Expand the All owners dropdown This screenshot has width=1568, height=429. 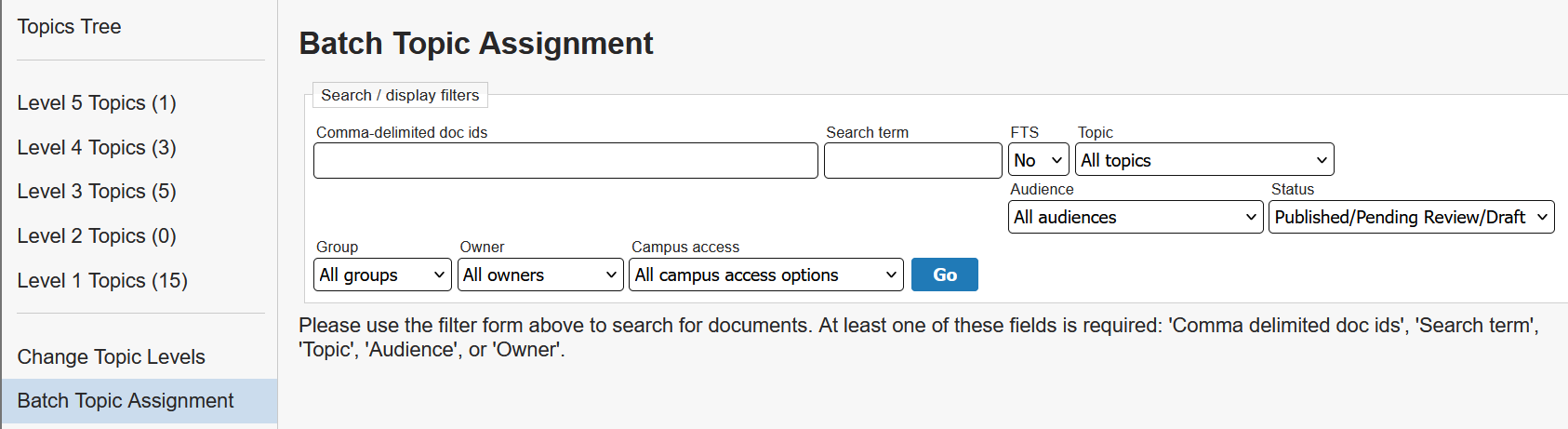pyautogui.click(x=540, y=275)
